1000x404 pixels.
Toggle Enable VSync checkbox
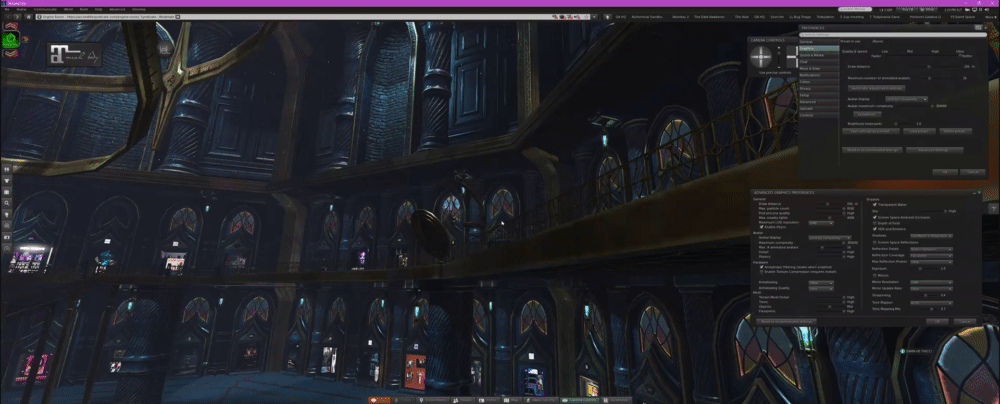click(761, 227)
